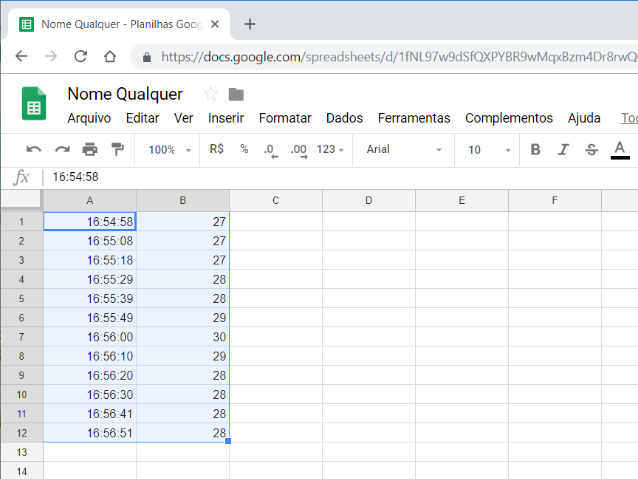
Task: Open the zoom 100% dropdown
Action: click(169, 150)
